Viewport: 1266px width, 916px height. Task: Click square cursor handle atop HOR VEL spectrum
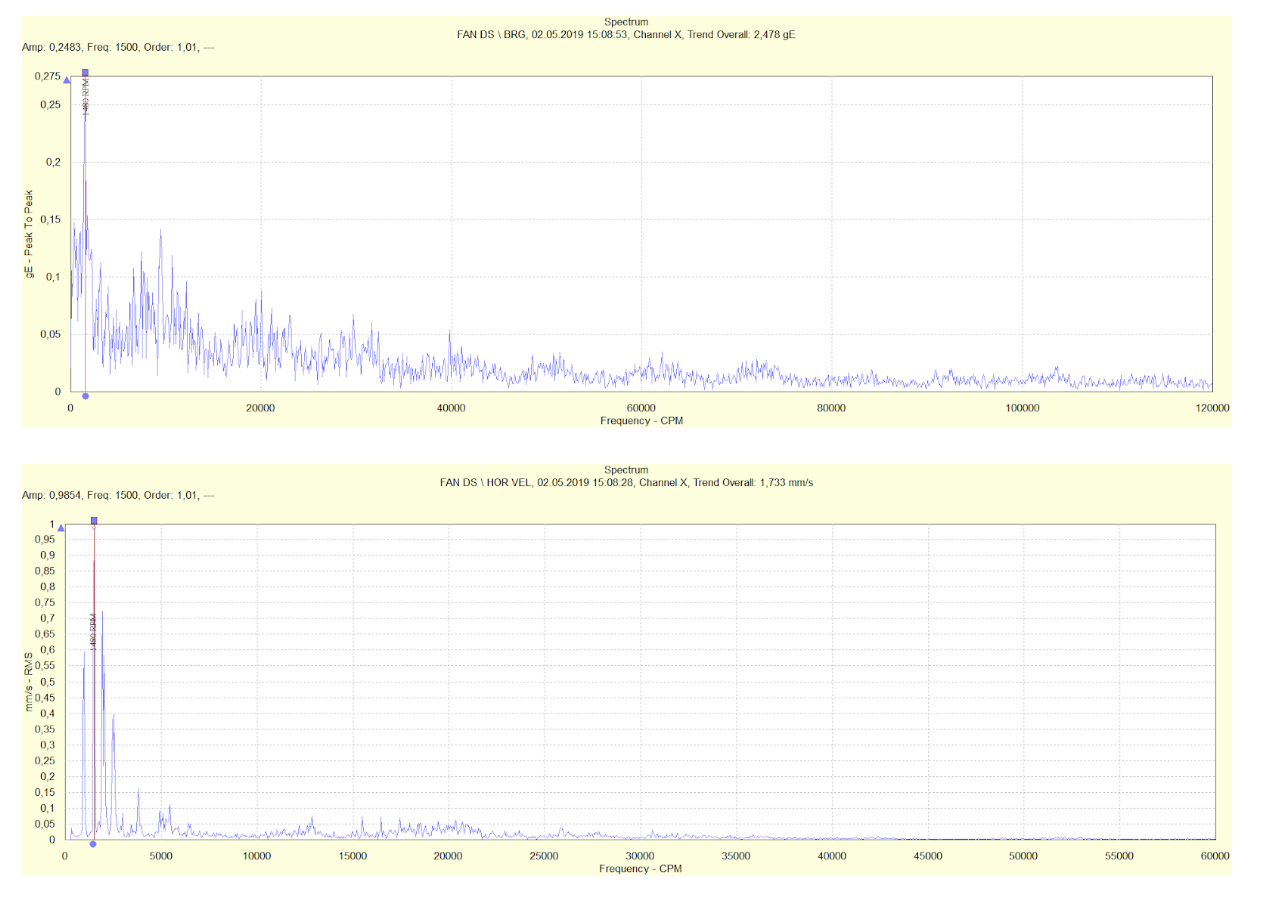(94, 521)
